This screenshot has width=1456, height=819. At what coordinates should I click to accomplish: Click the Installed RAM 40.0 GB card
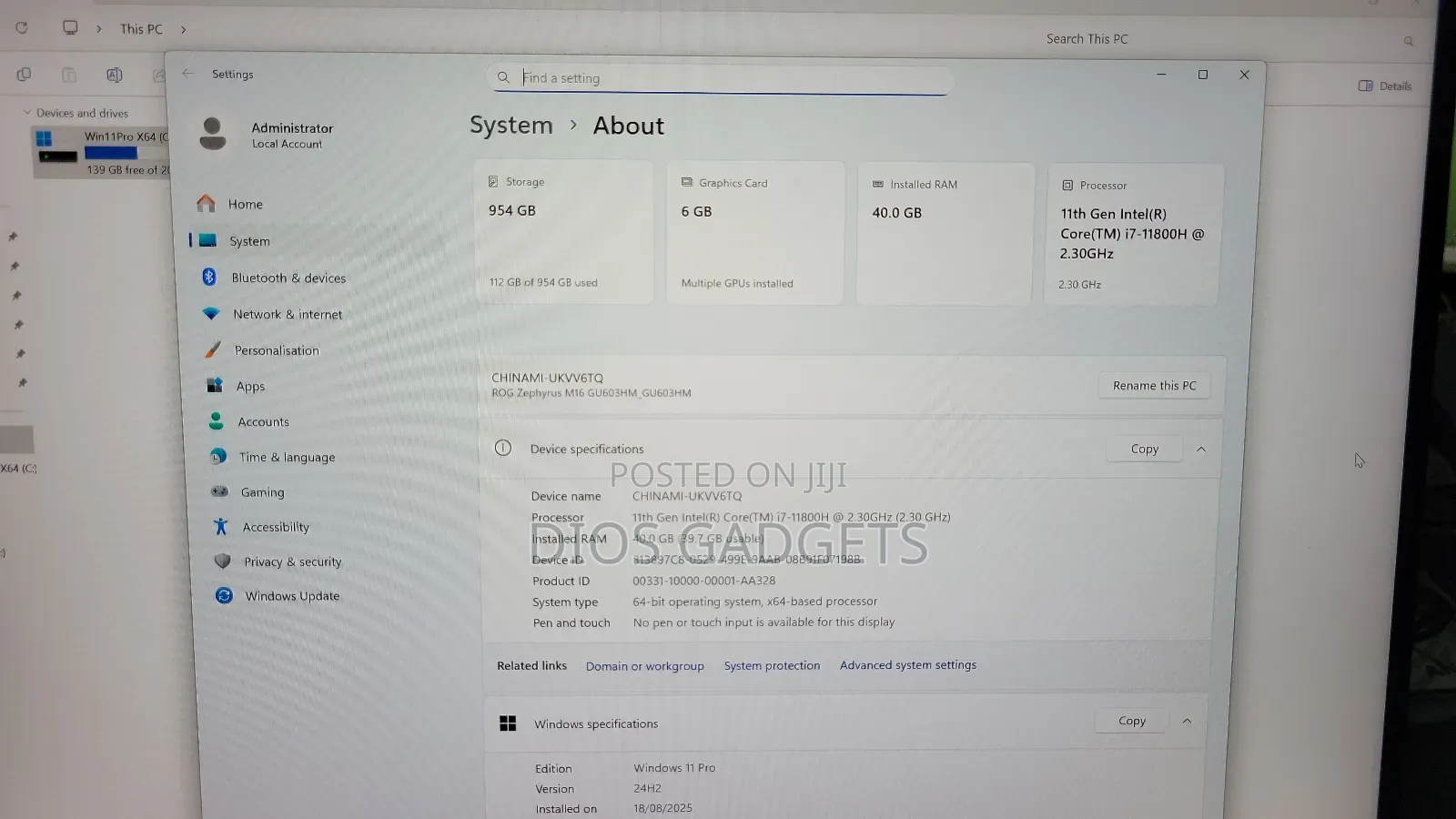pos(945,234)
